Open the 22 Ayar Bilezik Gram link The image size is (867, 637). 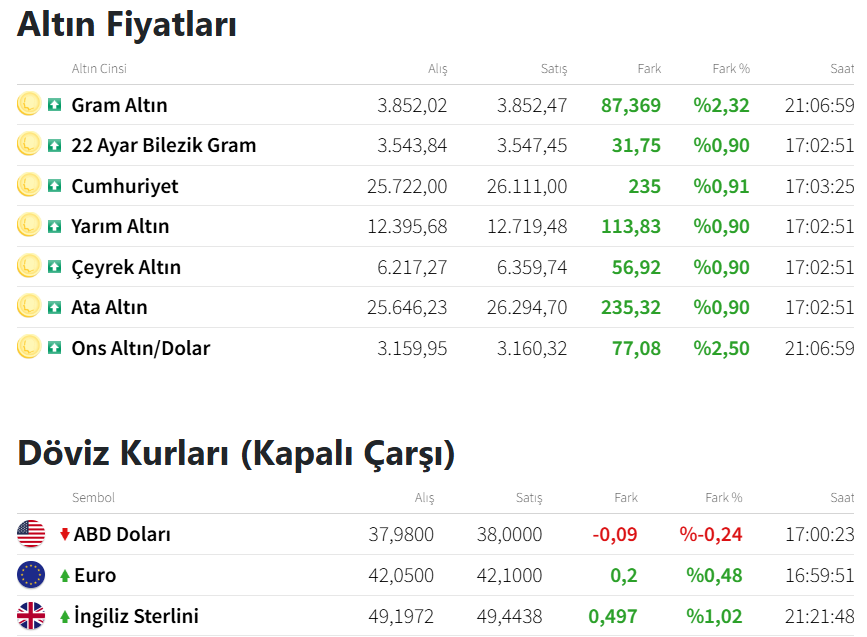[163, 145]
